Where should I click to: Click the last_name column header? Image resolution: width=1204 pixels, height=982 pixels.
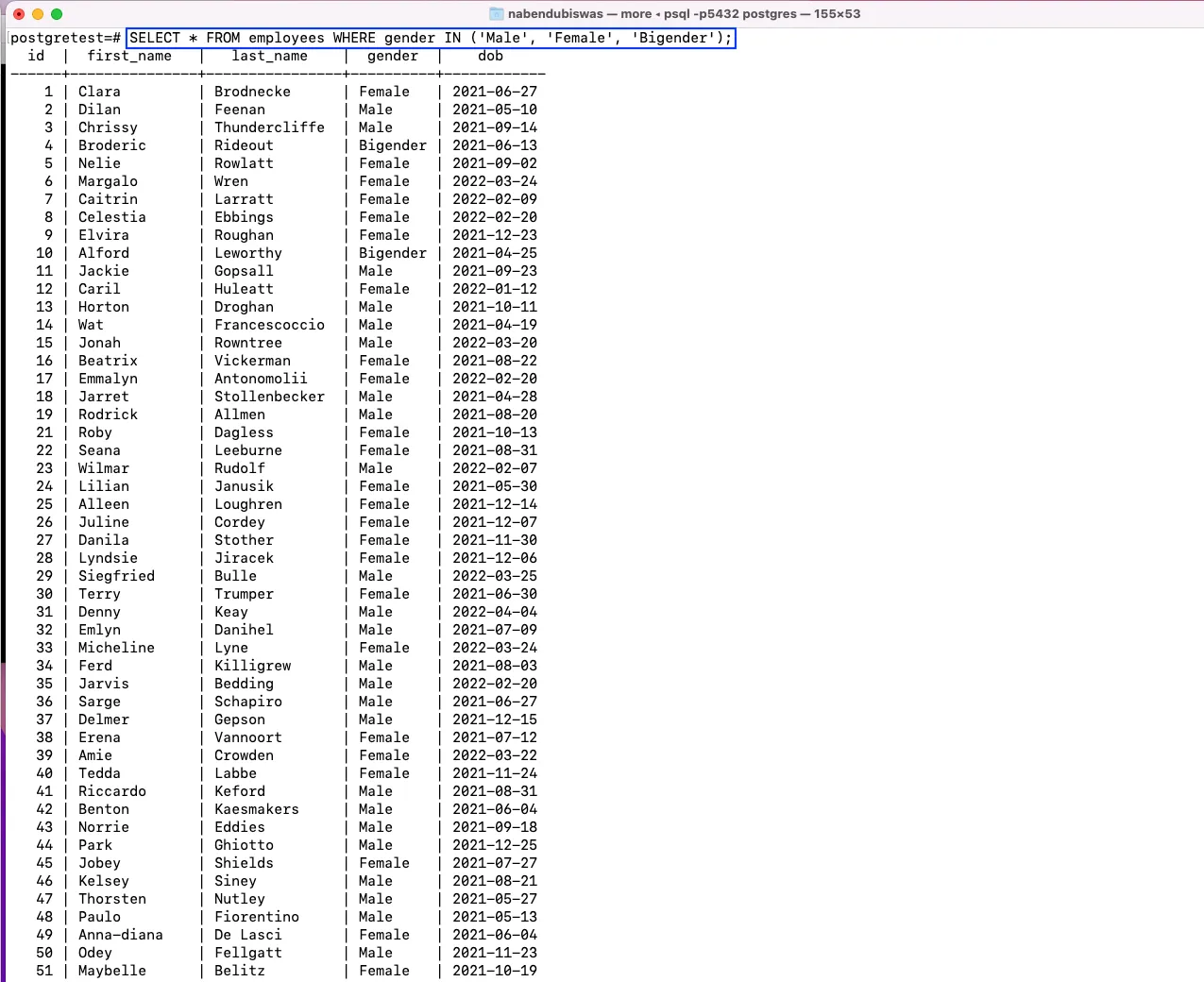(269, 56)
